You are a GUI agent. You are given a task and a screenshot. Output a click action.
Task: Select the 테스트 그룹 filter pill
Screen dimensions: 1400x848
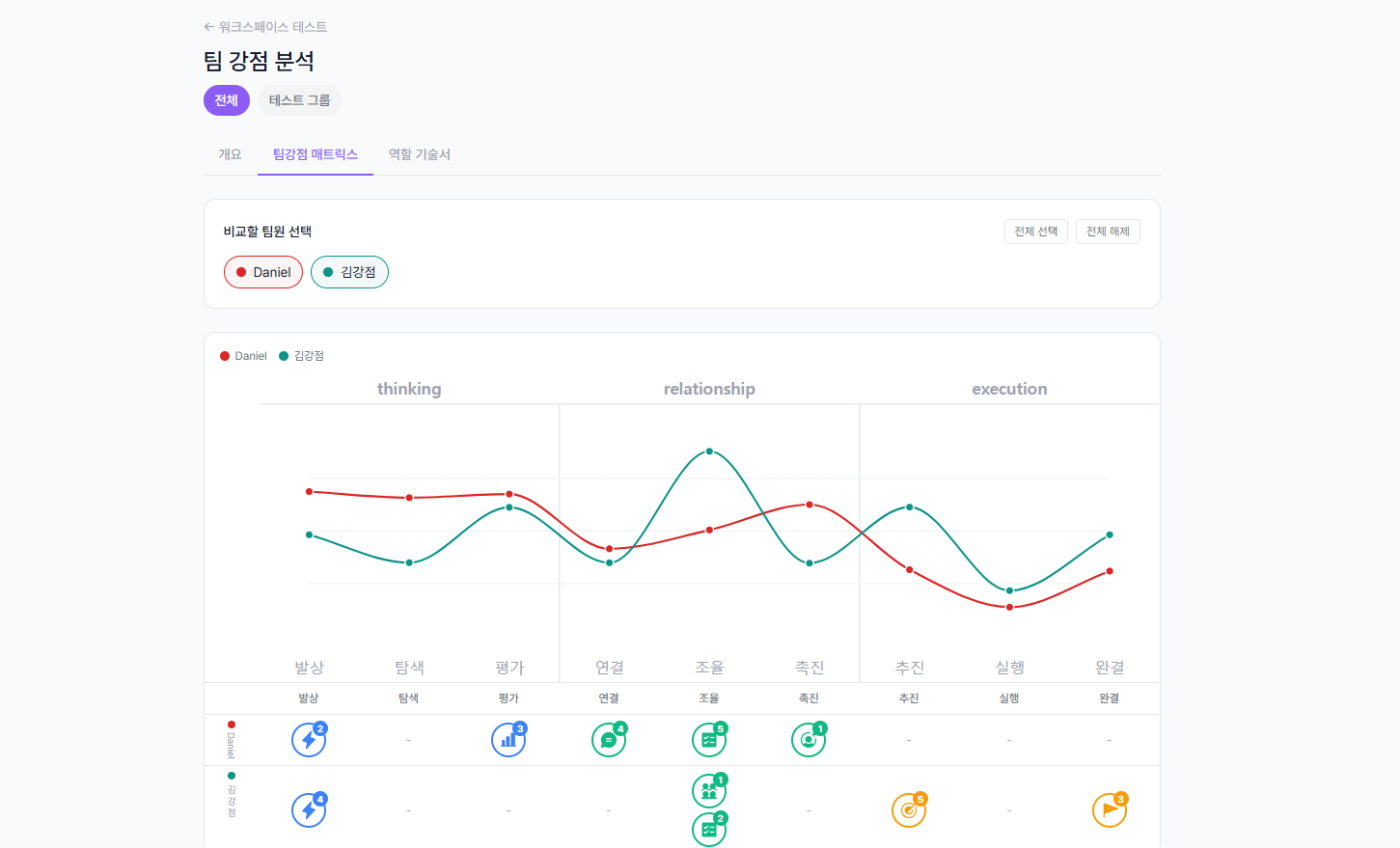coord(299,100)
